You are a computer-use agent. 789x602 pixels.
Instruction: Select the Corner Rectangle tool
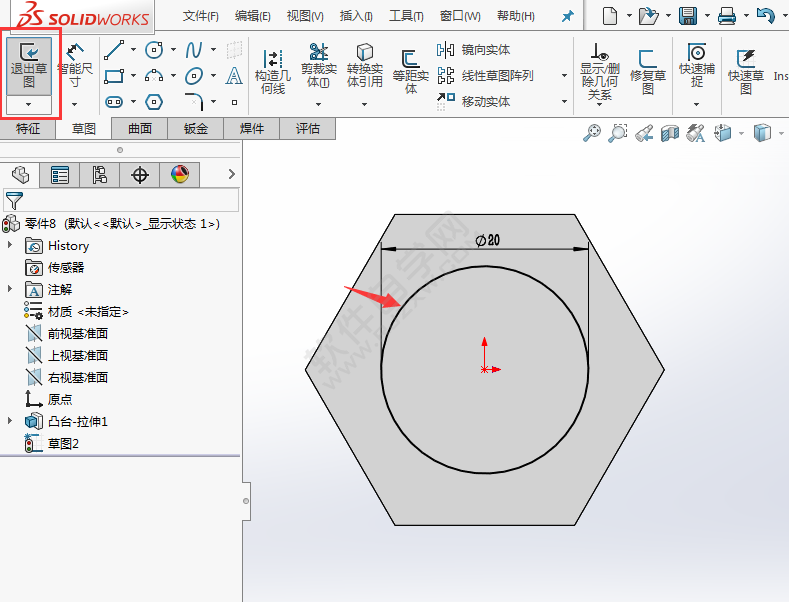[114, 76]
